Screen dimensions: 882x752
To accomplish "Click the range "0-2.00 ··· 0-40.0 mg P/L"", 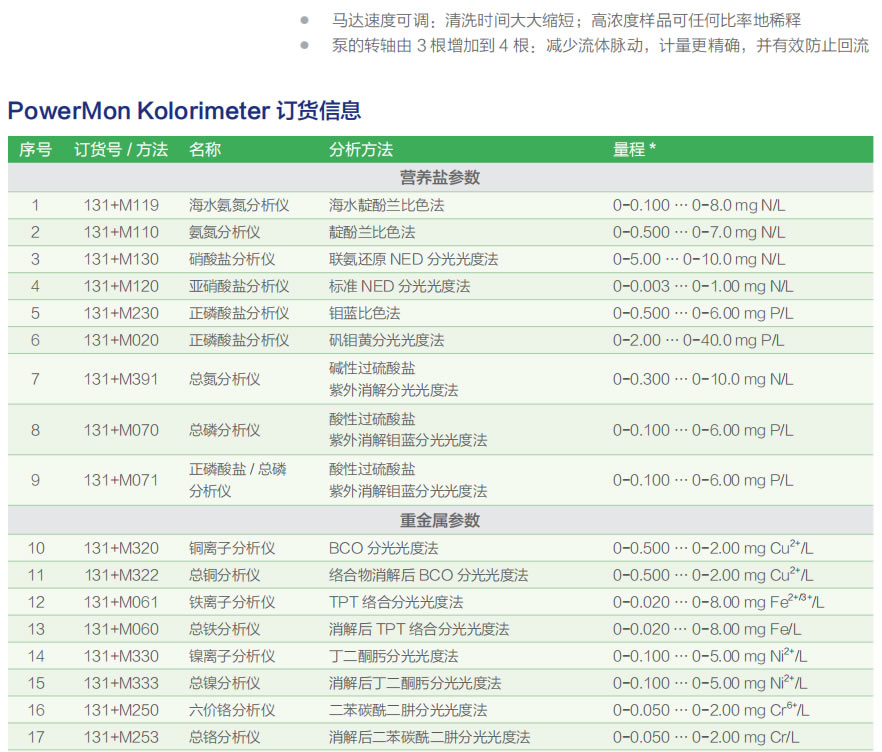I will [698, 340].
